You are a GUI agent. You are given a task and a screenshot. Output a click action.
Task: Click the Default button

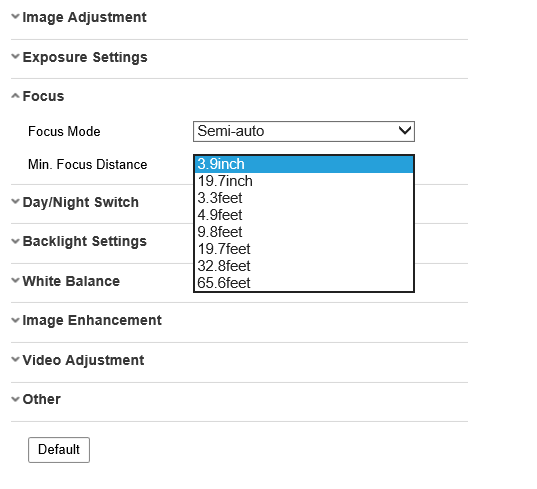[x=59, y=450]
